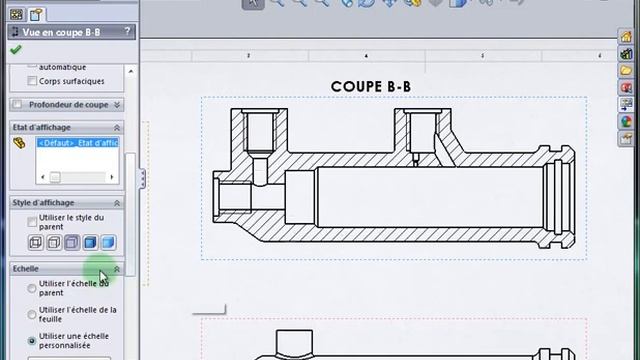Select the Hidden Lines Visible display style

tap(54, 242)
